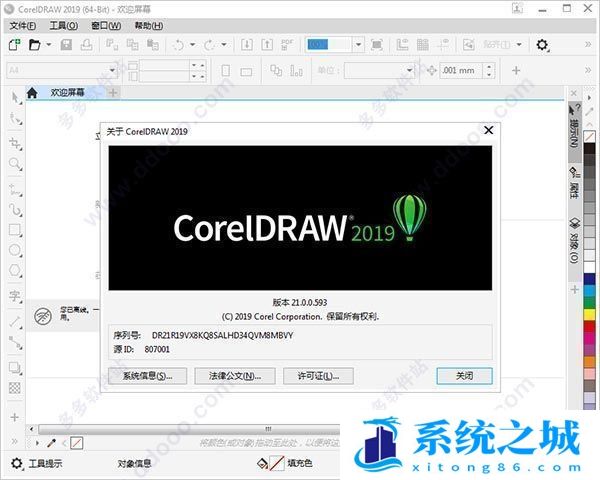Click the Redo arrow icon

pos(209,45)
